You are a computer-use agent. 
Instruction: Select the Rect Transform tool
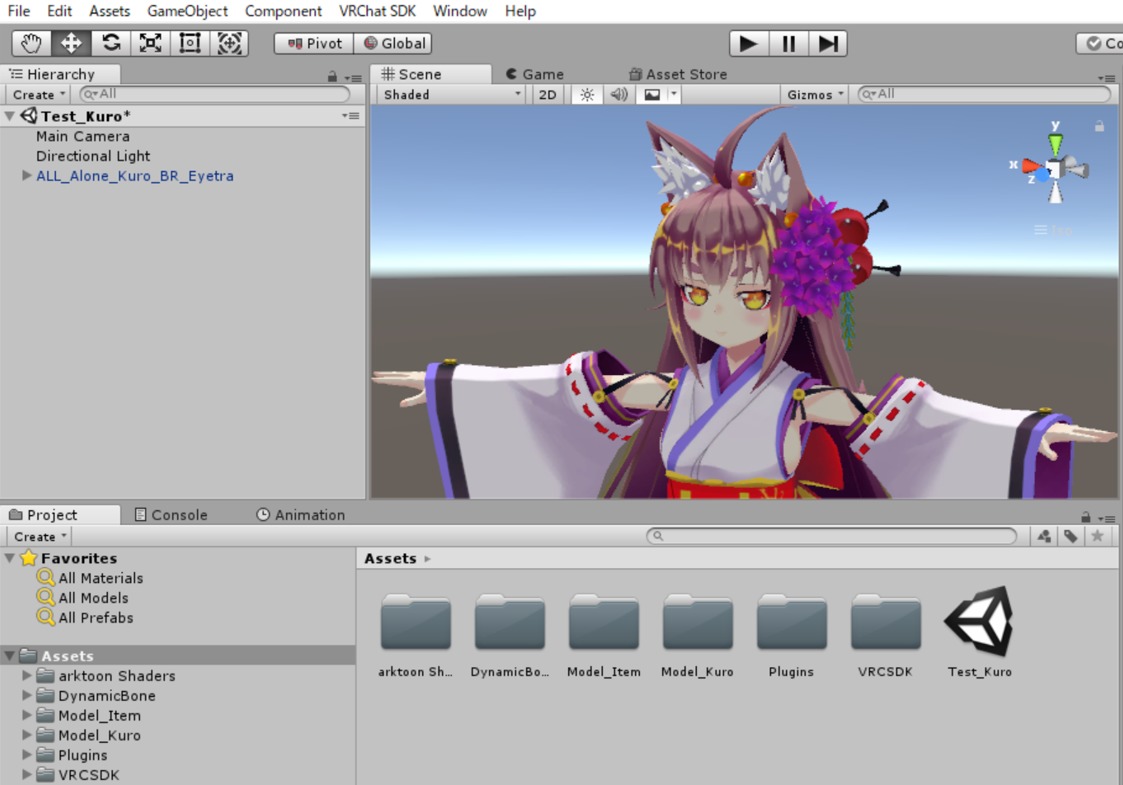coord(190,43)
